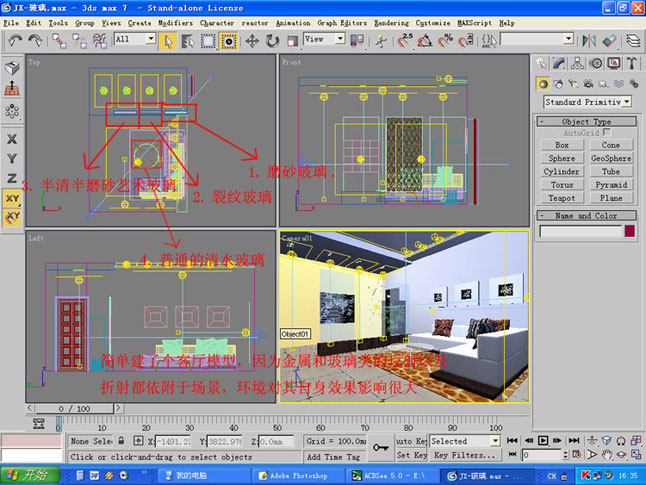
Task: Click the object color swatch
Action: (x=630, y=231)
